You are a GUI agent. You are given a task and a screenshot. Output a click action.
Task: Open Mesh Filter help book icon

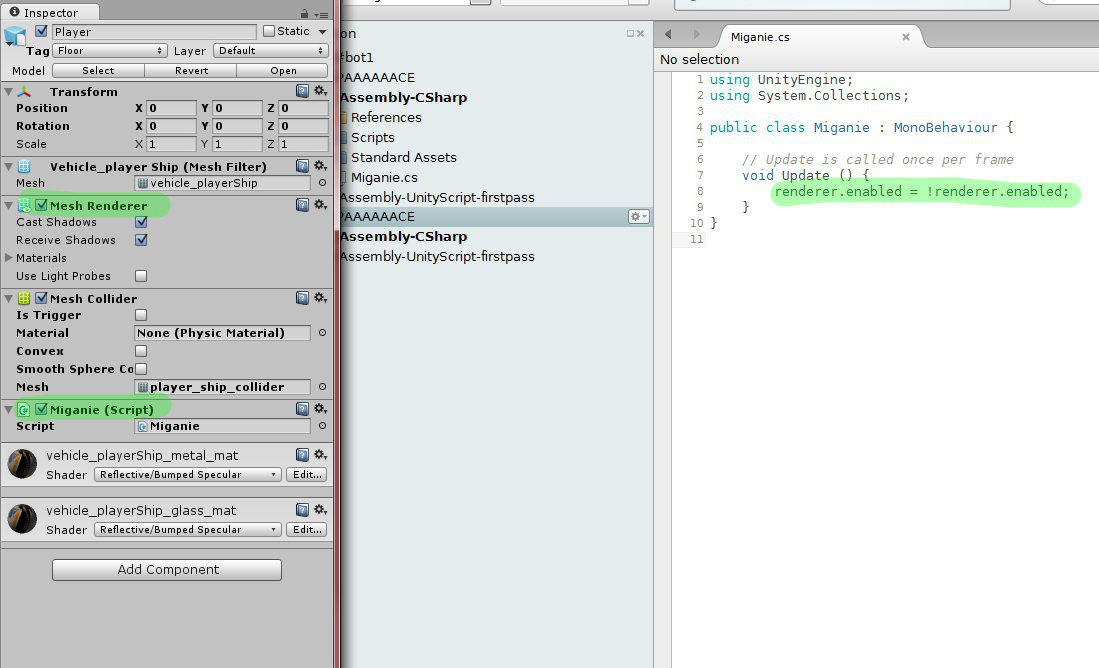pyautogui.click(x=302, y=166)
